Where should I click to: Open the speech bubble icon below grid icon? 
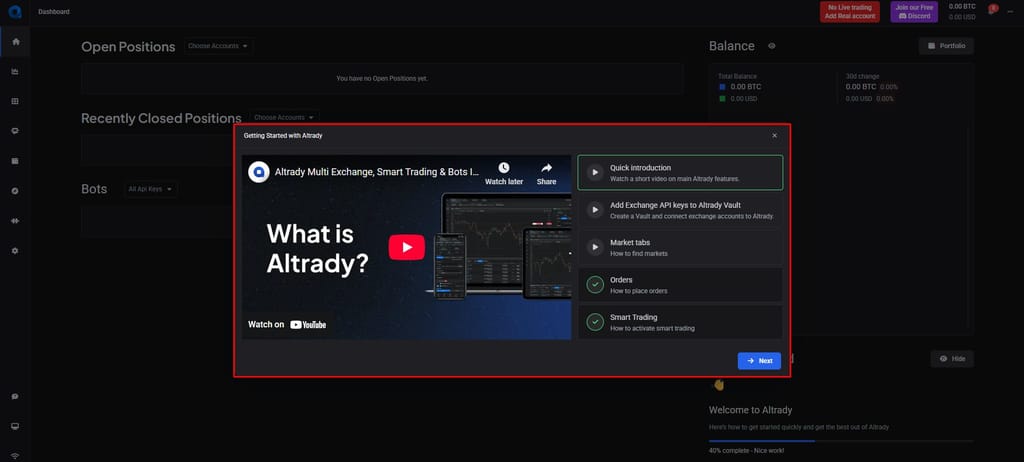(x=15, y=131)
